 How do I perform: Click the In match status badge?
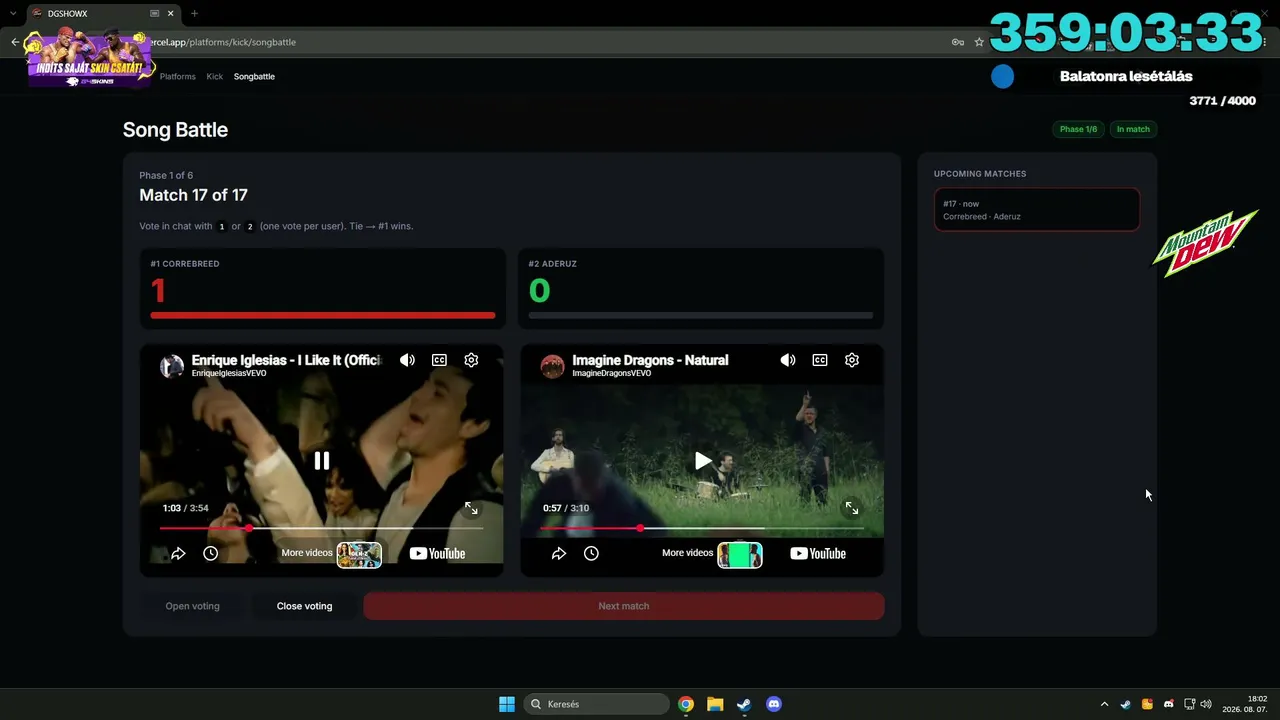pos(1133,129)
